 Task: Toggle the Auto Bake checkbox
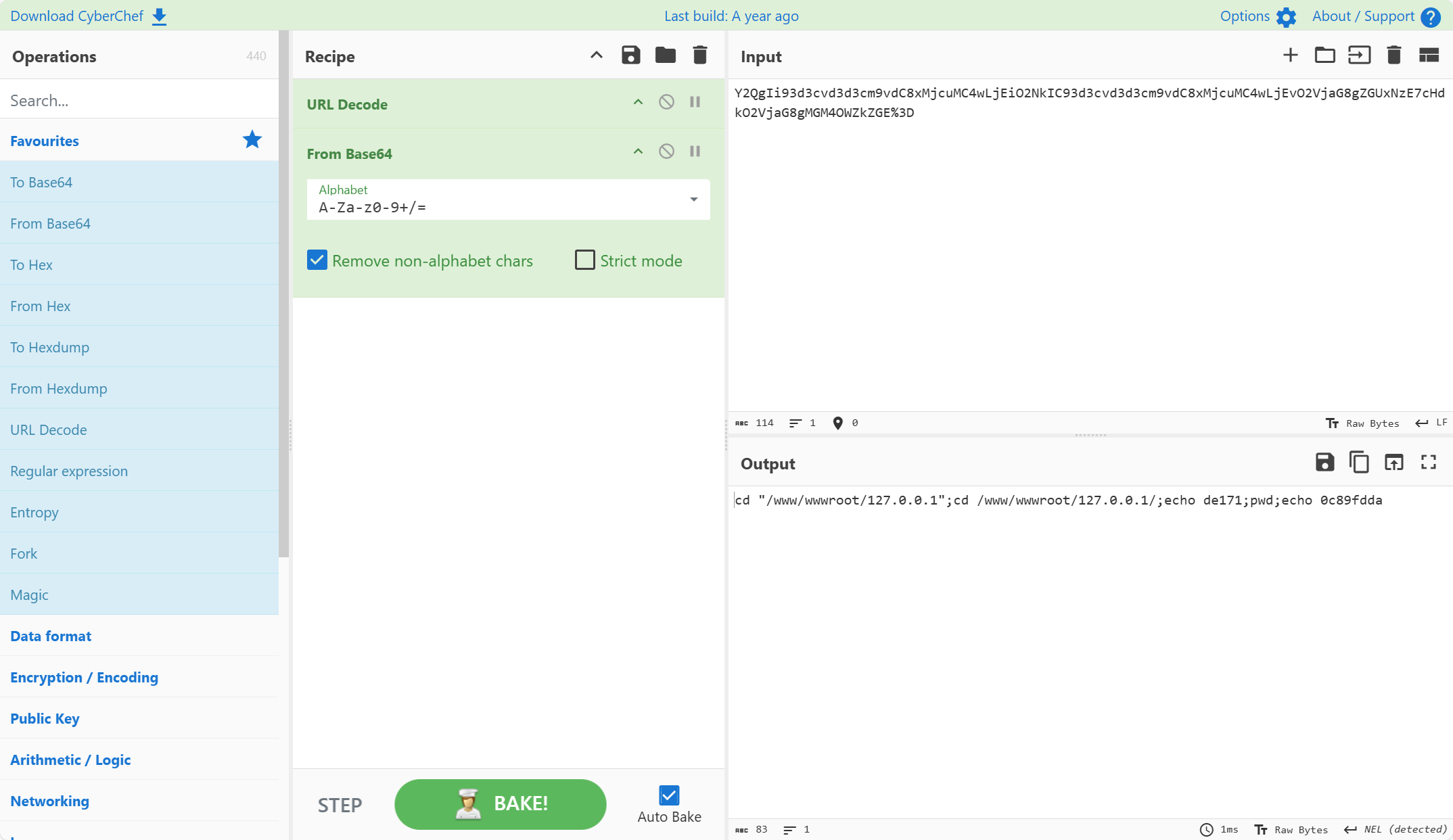669,795
